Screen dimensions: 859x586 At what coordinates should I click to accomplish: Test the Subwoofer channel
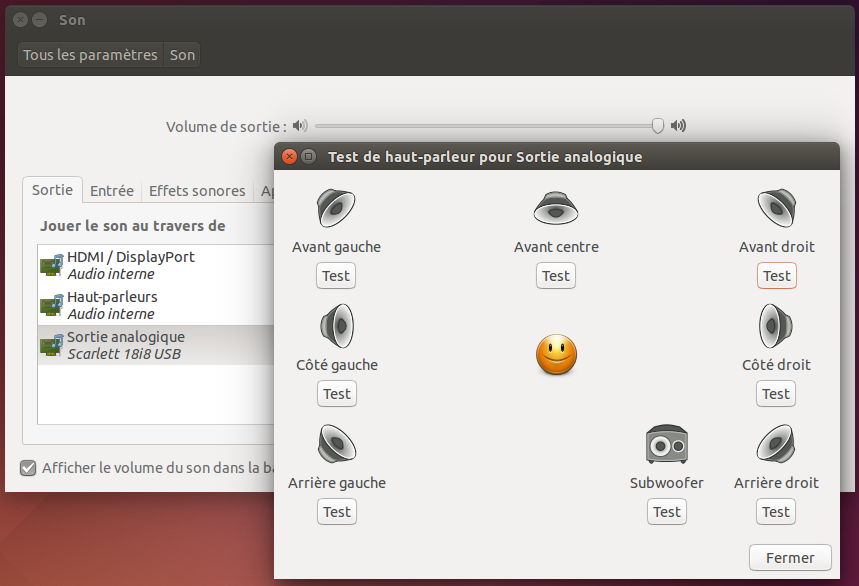(667, 512)
